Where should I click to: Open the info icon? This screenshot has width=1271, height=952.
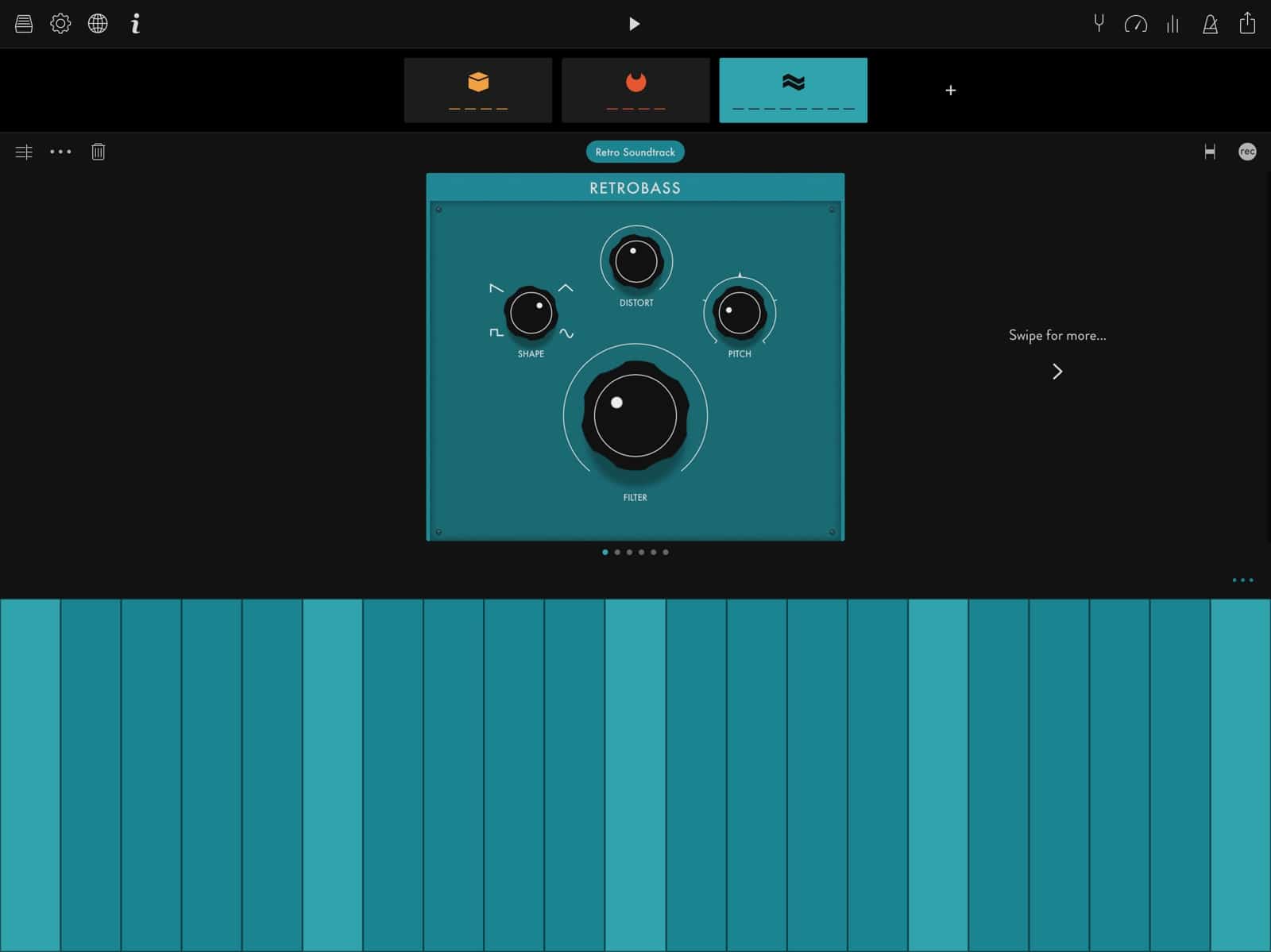pyautogui.click(x=136, y=24)
